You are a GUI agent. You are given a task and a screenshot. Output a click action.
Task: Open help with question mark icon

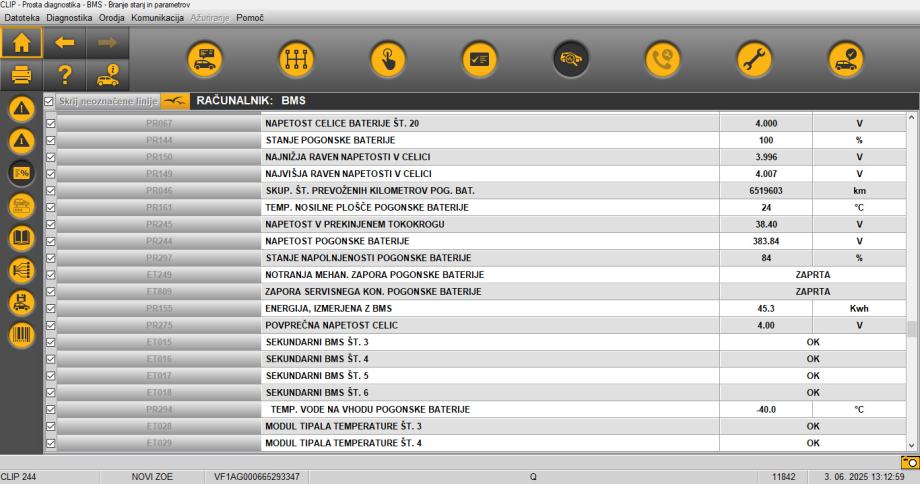[65, 75]
